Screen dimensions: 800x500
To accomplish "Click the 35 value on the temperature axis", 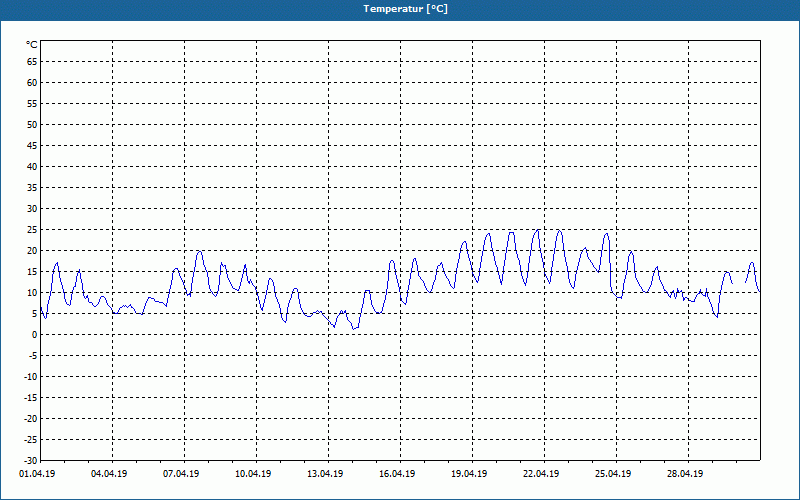I will [x=32, y=188].
